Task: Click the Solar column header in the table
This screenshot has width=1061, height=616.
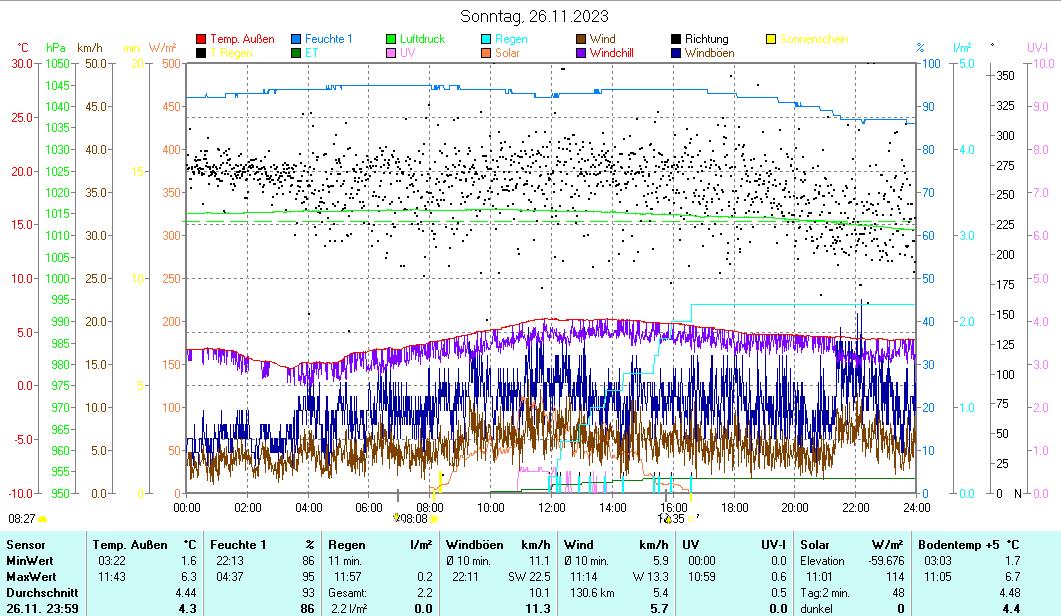Action: pyautogui.click(x=815, y=545)
